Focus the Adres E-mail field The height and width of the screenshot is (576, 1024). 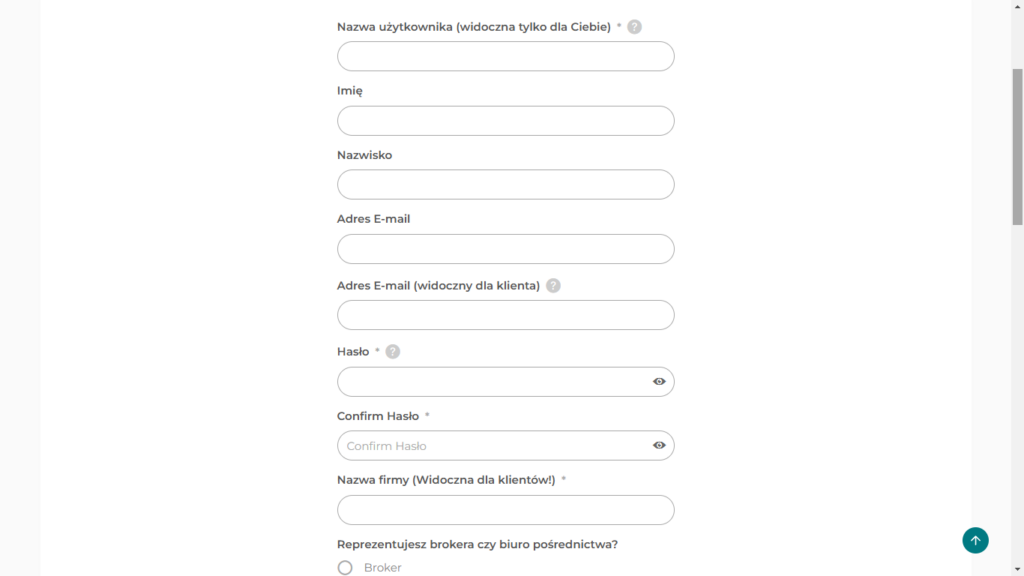pyautogui.click(x=505, y=249)
